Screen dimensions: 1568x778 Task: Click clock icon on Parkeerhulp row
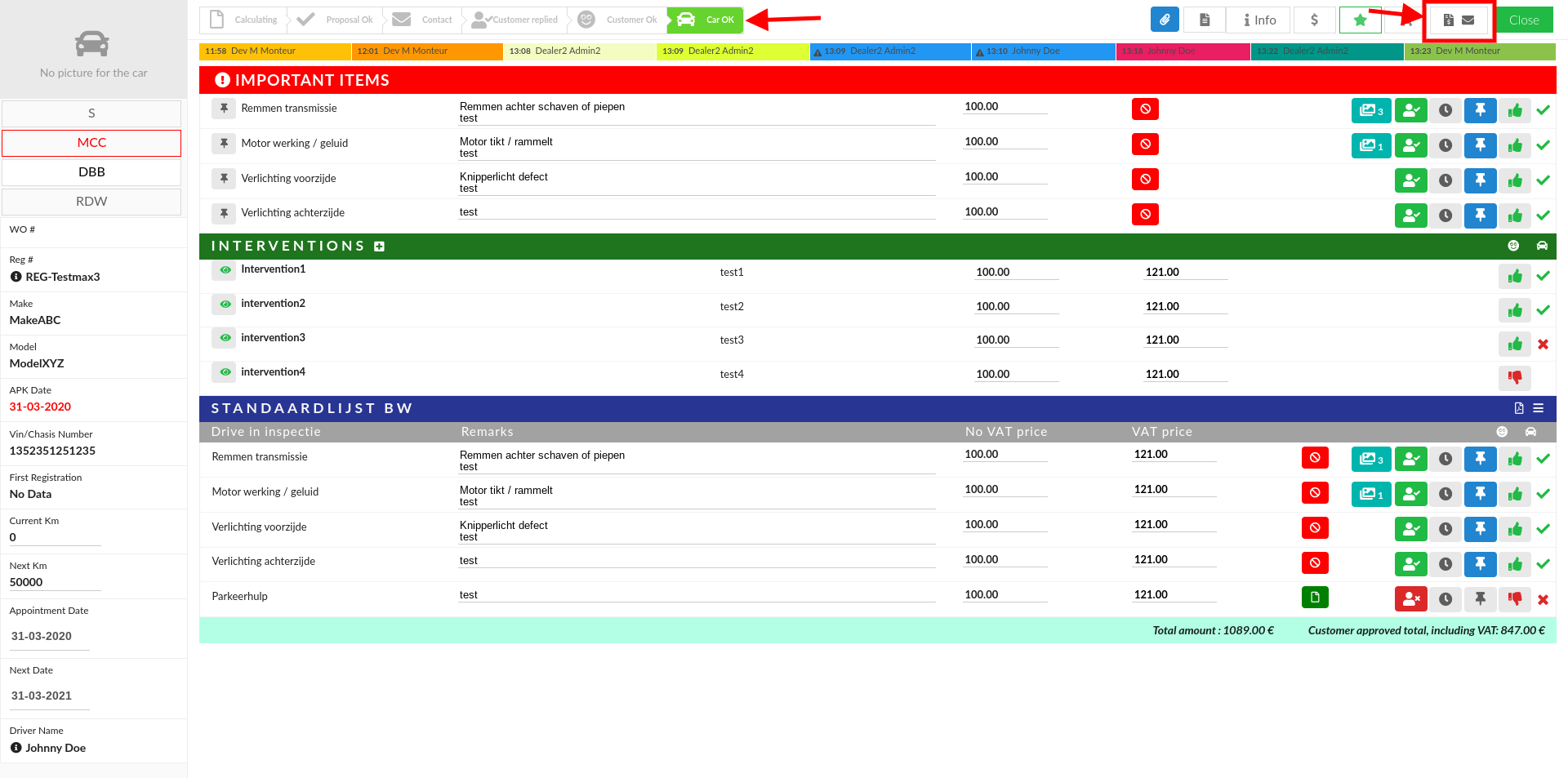pyautogui.click(x=1445, y=599)
